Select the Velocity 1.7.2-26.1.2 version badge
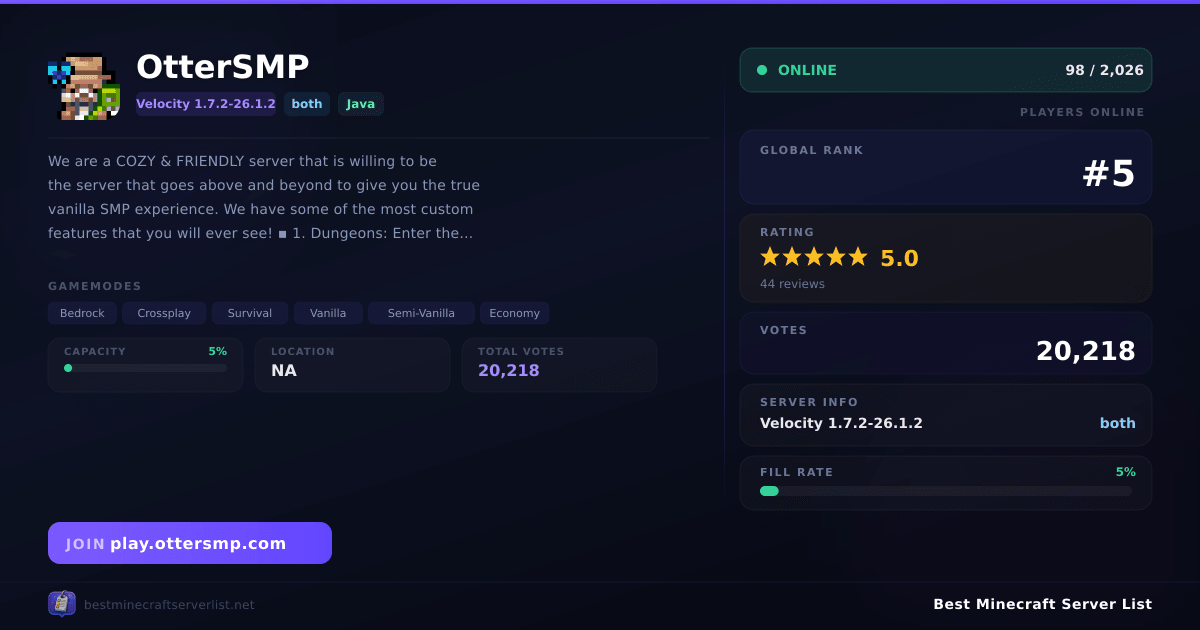The width and height of the screenshot is (1200, 630). (206, 104)
